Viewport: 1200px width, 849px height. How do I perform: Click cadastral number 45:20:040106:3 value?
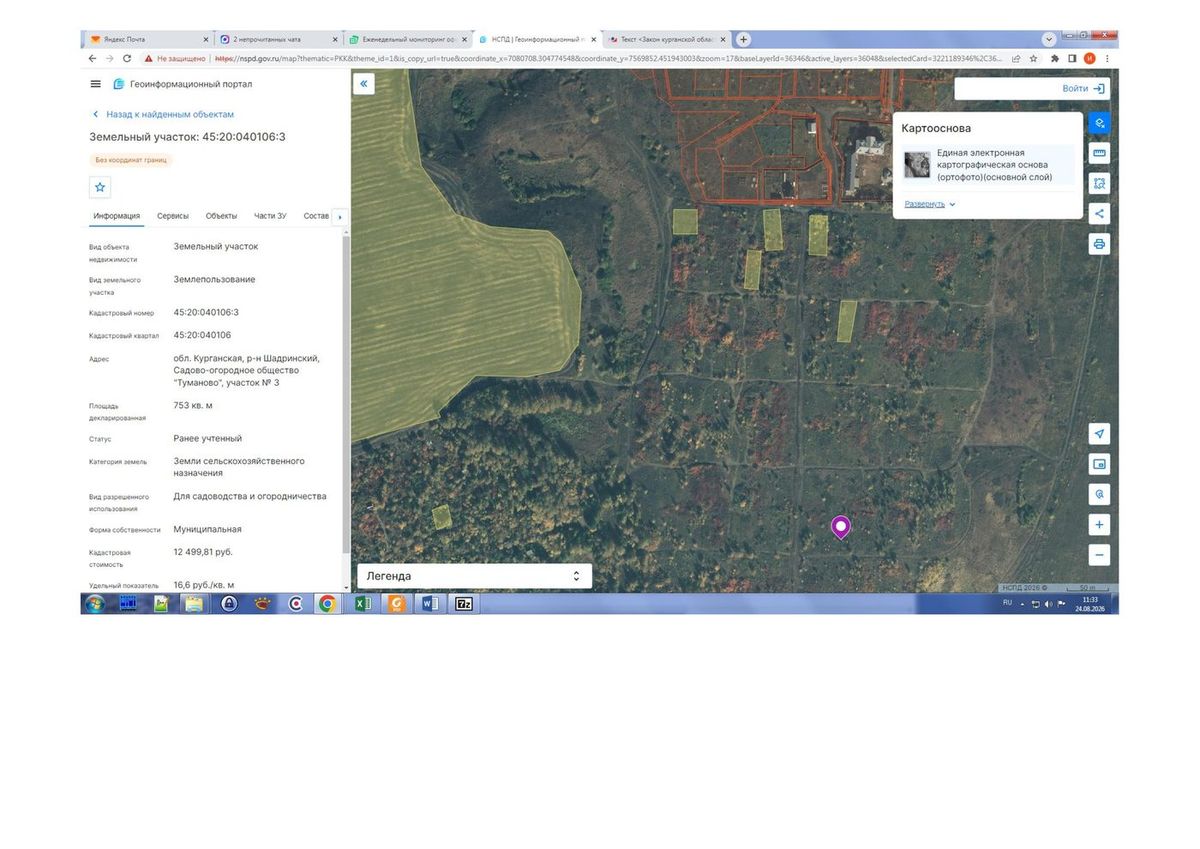coord(206,312)
